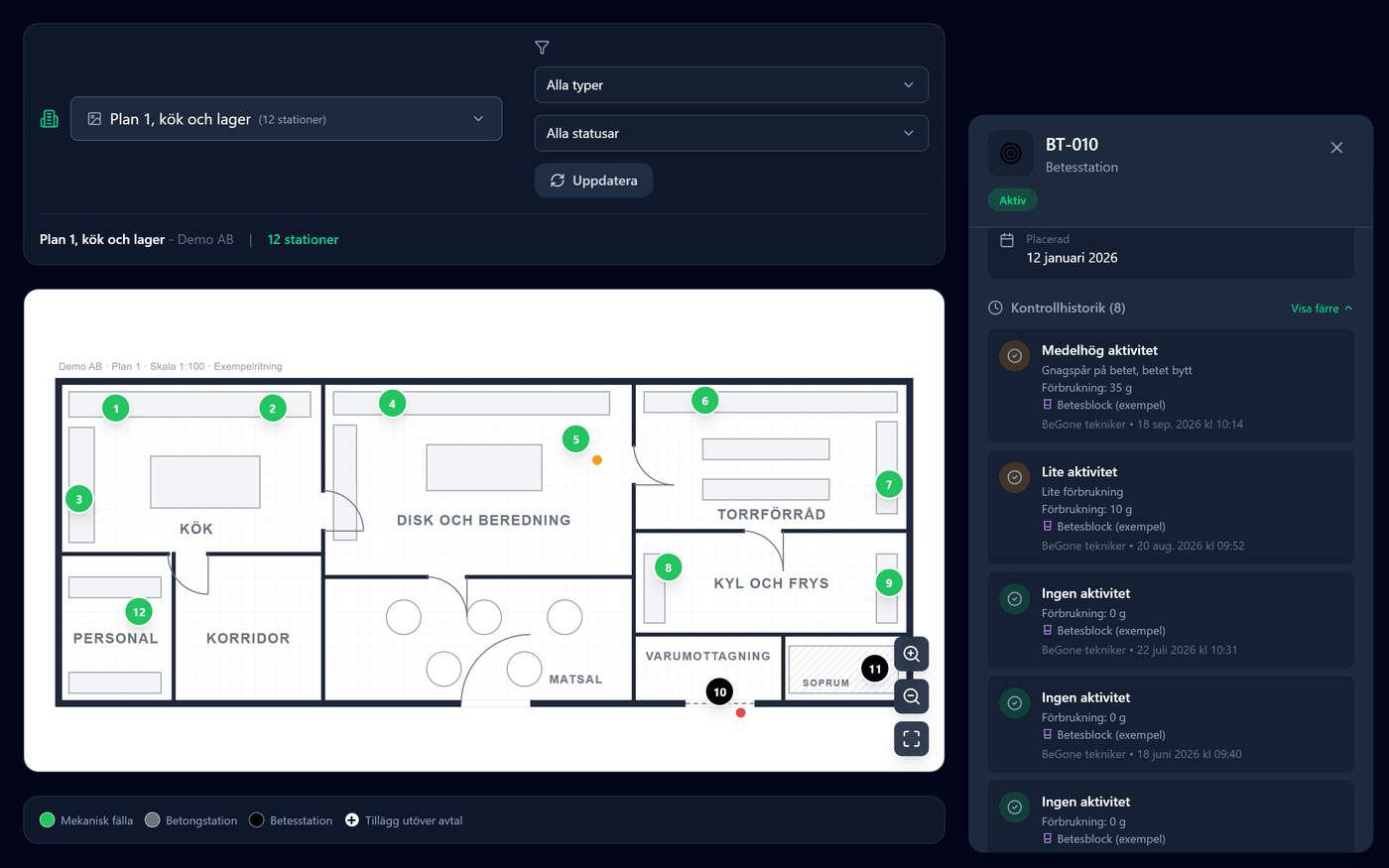
Task: Select station marker 5 on the plan
Action: 576,439
